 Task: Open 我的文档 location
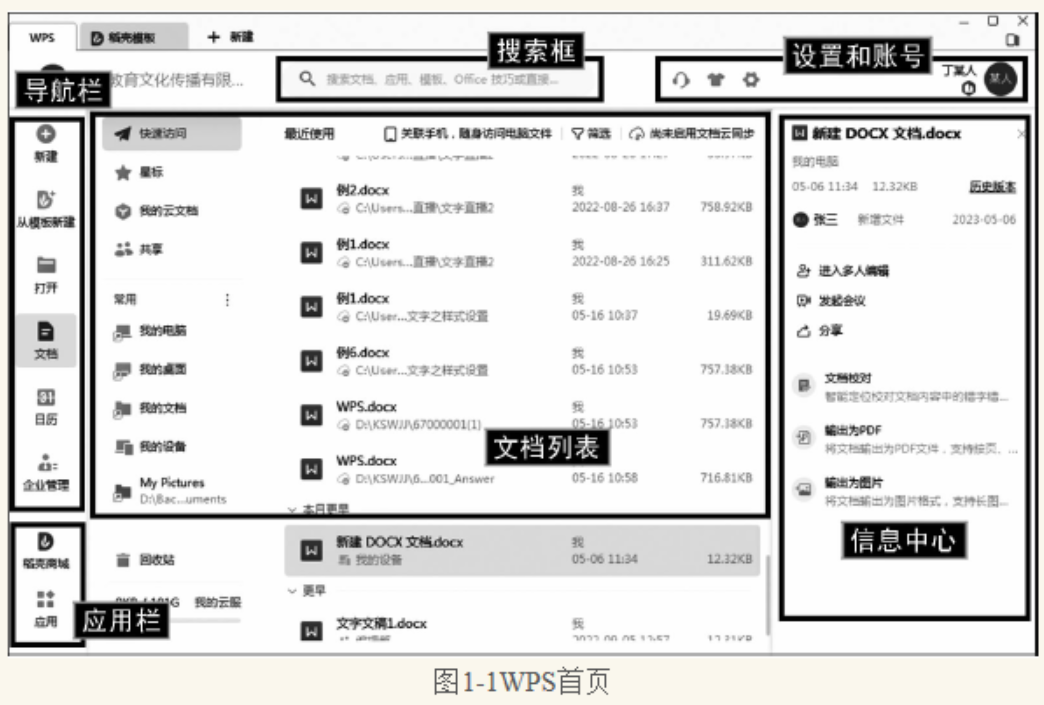tap(150, 408)
